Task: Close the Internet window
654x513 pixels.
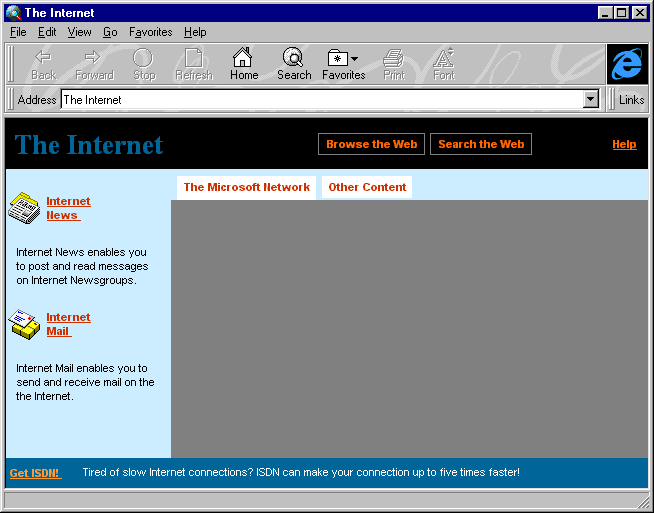Action: 639,13
